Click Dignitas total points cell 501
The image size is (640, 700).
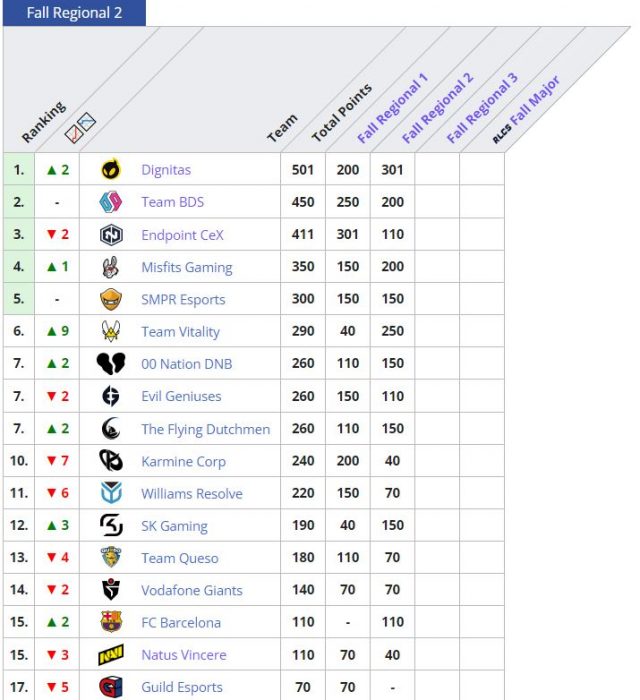pyautogui.click(x=302, y=170)
